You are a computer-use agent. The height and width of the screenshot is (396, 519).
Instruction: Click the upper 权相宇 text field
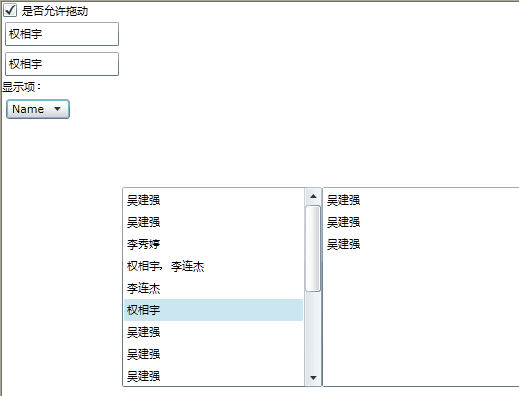tap(62, 34)
